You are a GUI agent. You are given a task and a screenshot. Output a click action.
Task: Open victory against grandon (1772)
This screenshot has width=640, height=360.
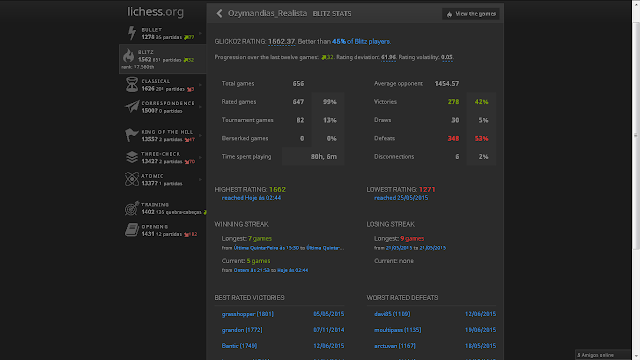[242, 330]
